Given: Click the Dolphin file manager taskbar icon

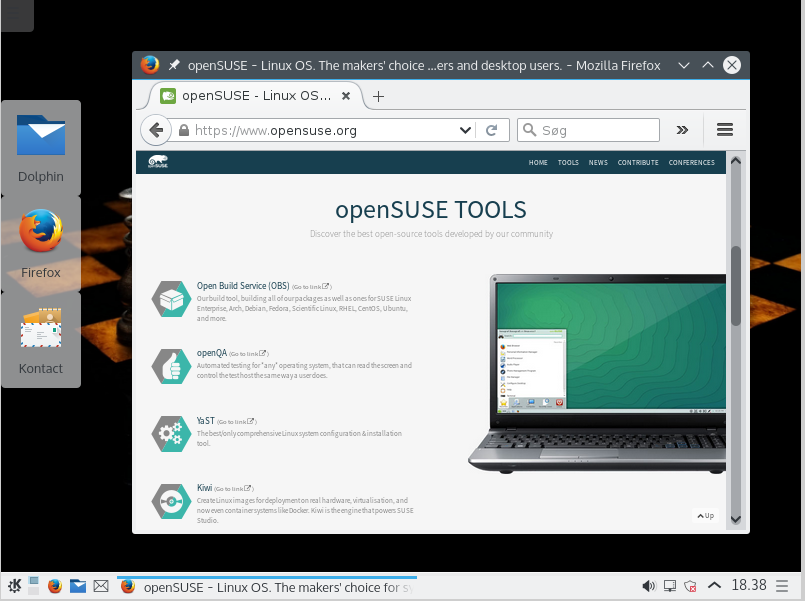Looking at the screenshot, I should (x=78, y=586).
